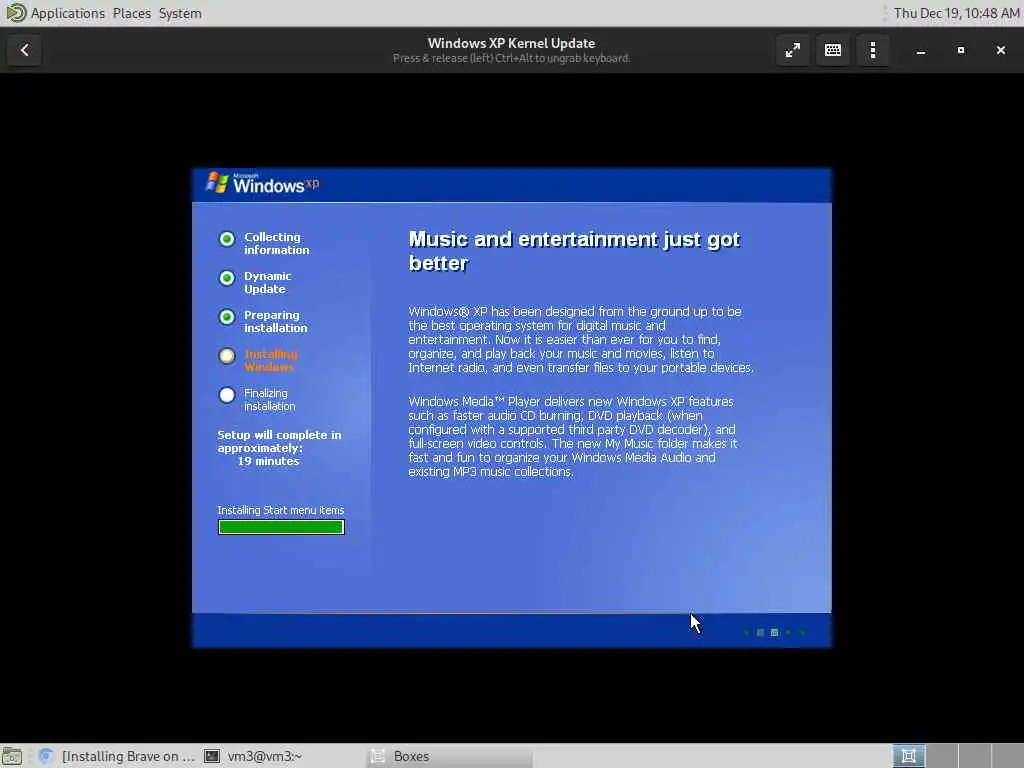
Task: Click the Installing Windows step indicator
Action: click(227, 356)
